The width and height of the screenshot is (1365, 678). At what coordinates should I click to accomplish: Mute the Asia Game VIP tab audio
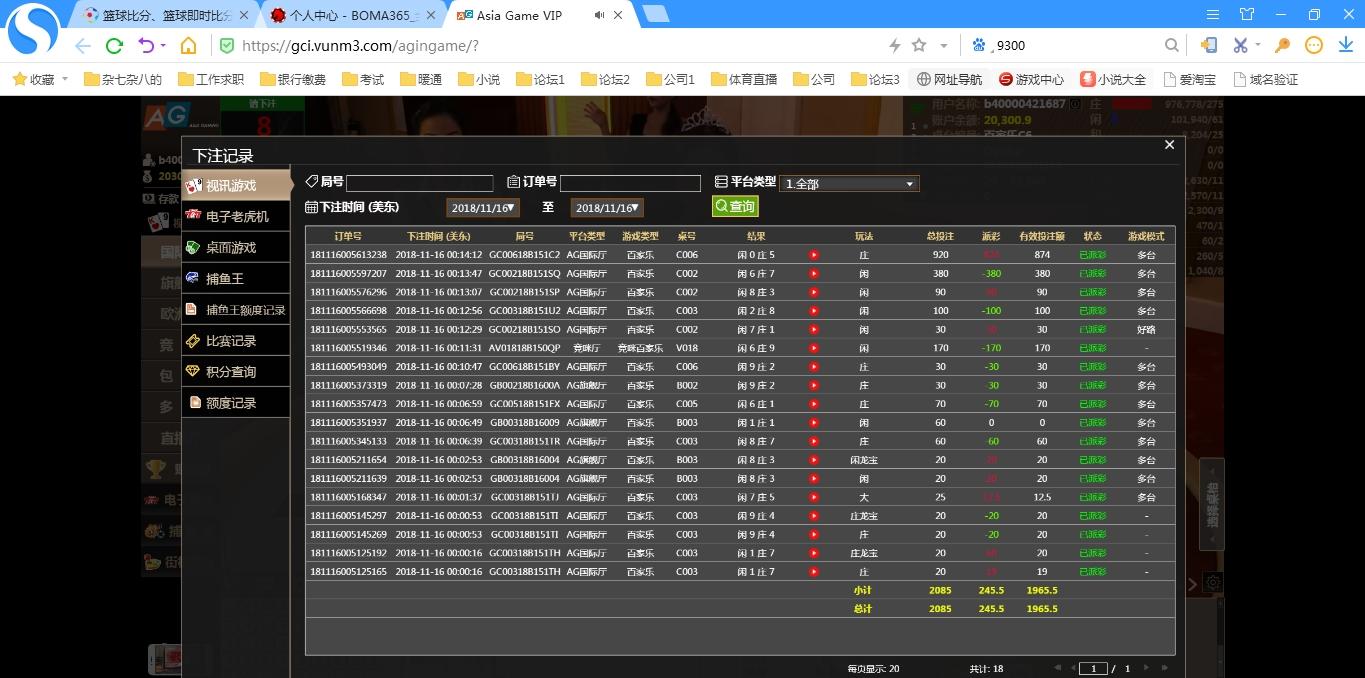click(599, 15)
